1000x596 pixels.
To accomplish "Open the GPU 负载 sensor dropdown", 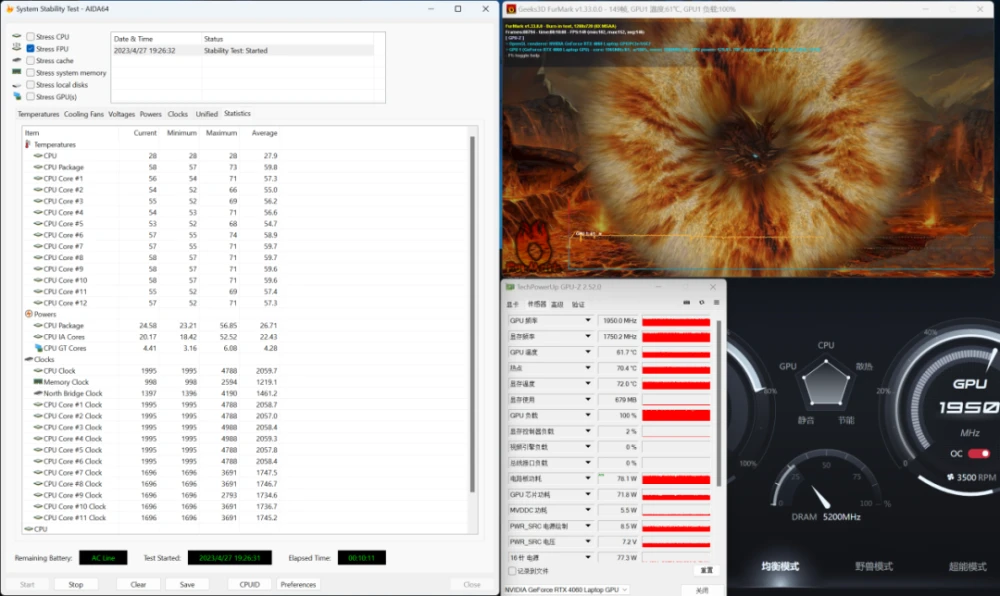I will pos(588,415).
